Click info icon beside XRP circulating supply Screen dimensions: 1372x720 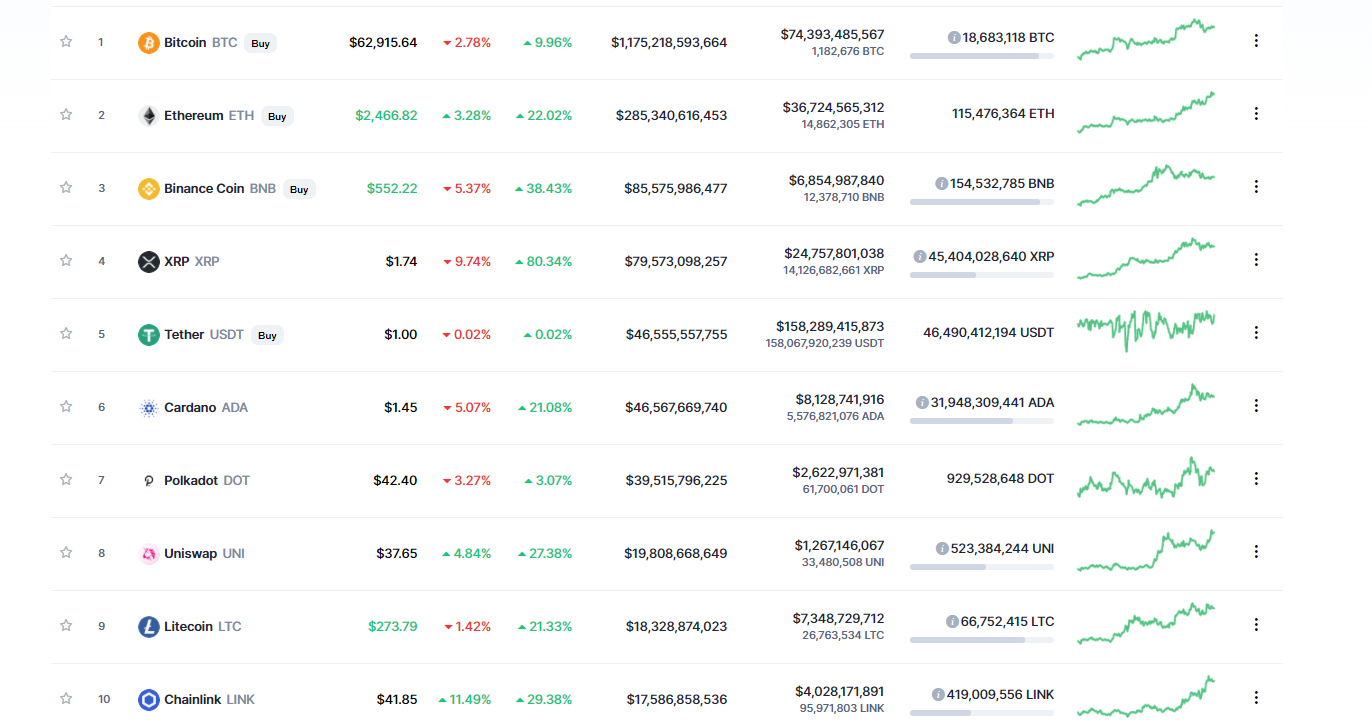919,257
